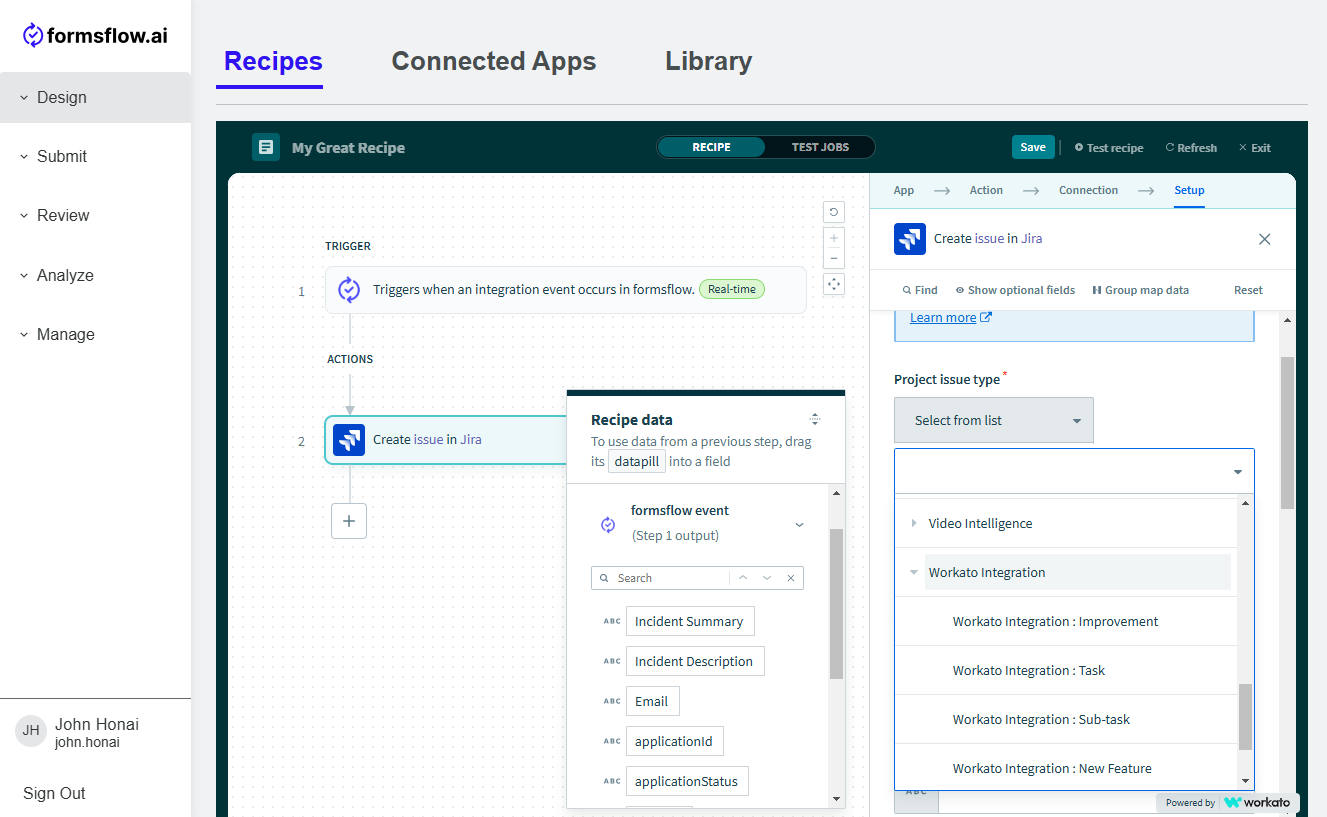Screen dimensions: 1327x817
Task: Go to the Action setup step
Action: click(986, 190)
